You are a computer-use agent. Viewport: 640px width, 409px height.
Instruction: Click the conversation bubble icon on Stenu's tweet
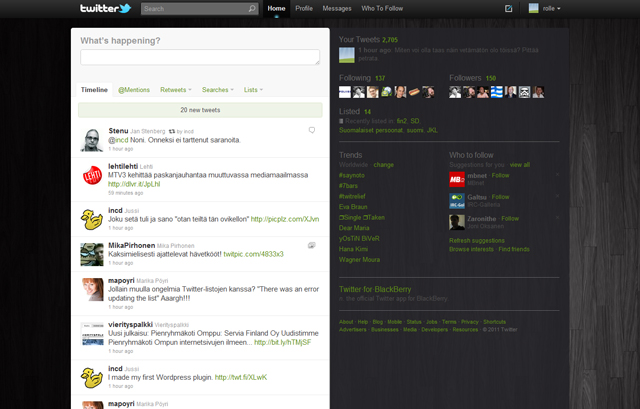(x=312, y=130)
